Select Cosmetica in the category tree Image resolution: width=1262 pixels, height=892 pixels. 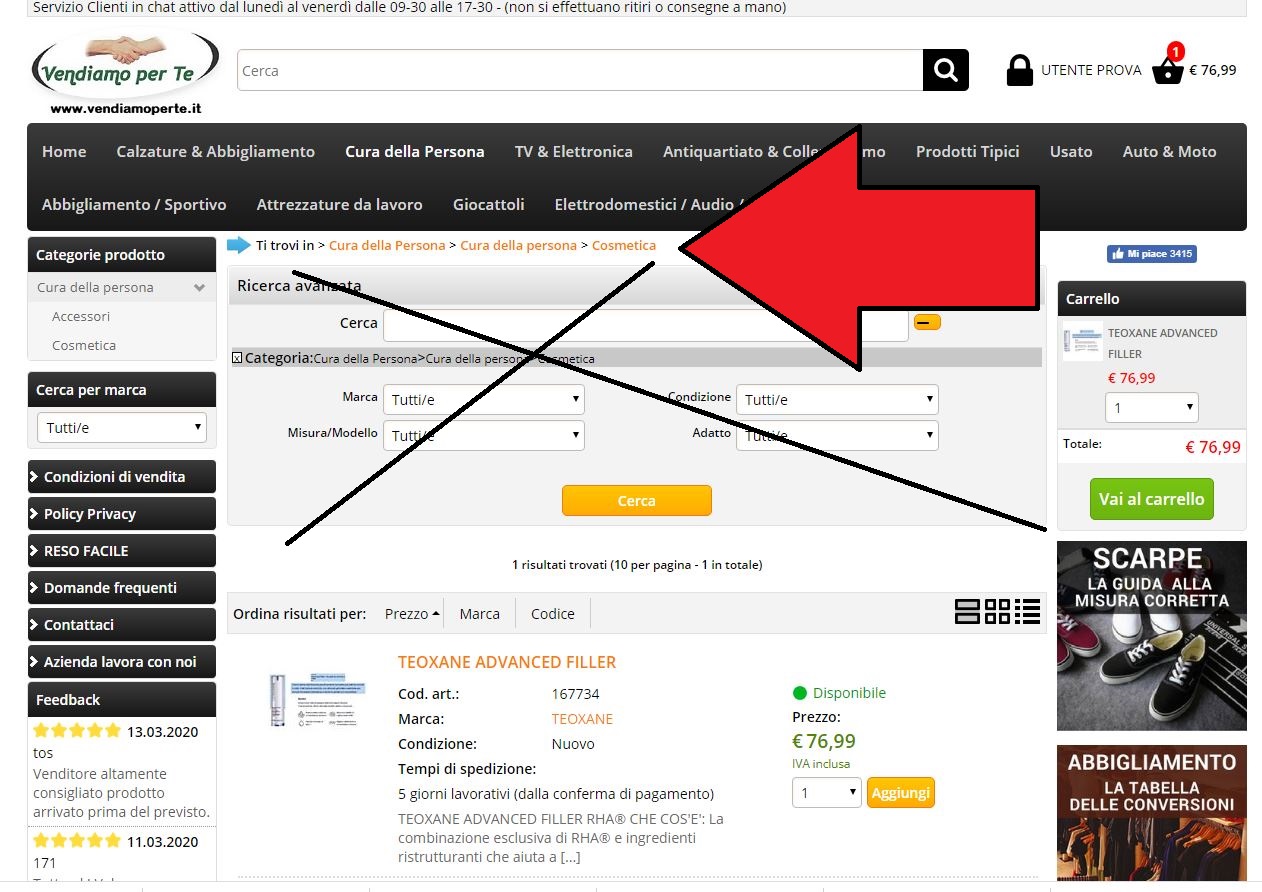pos(84,345)
